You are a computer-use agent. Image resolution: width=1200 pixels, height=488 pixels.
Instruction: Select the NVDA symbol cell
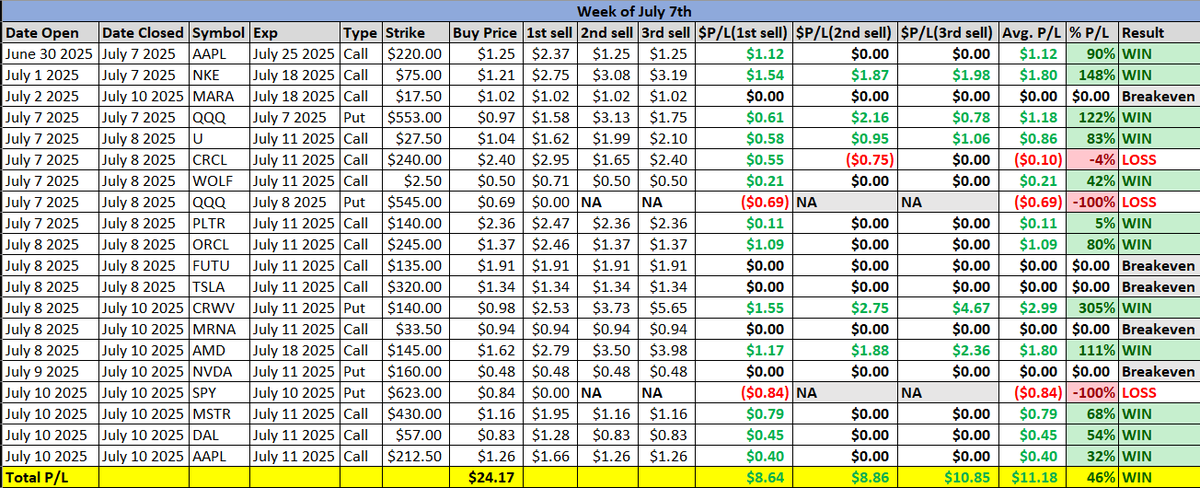point(219,371)
